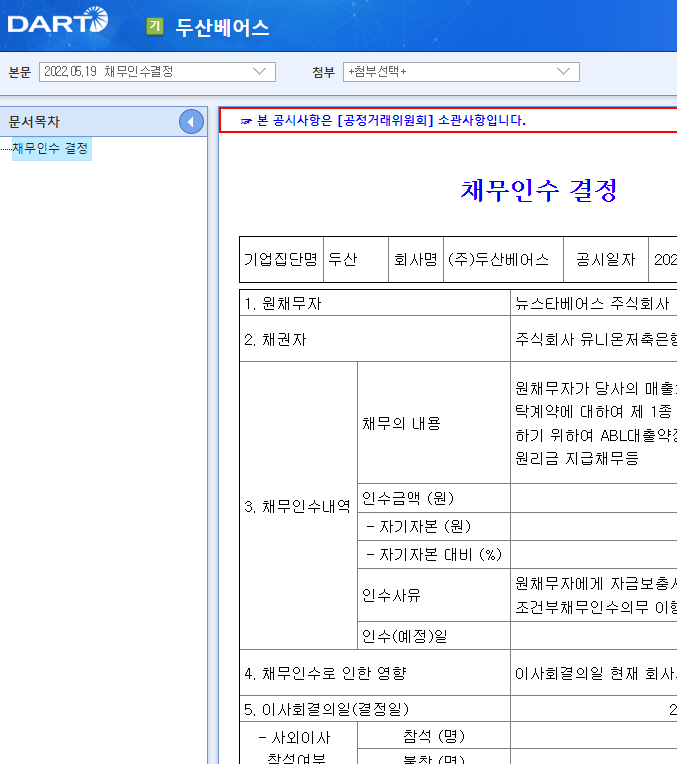The height and width of the screenshot is (764, 677).
Task: Click the 회사명 header cell
Action: [x=416, y=259]
